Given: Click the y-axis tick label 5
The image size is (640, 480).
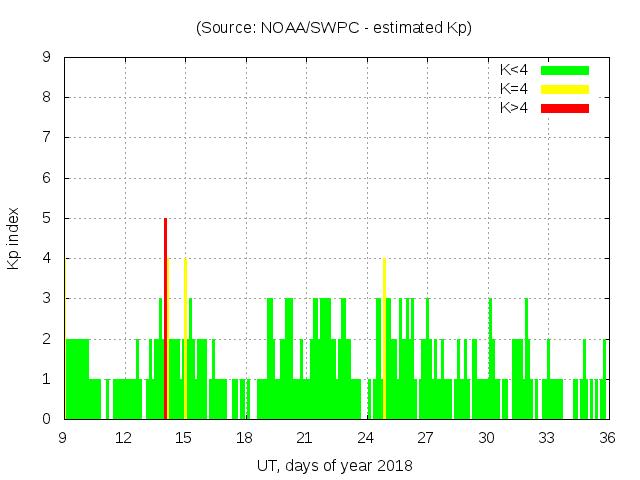Looking at the screenshot, I should click(x=48, y=218).
